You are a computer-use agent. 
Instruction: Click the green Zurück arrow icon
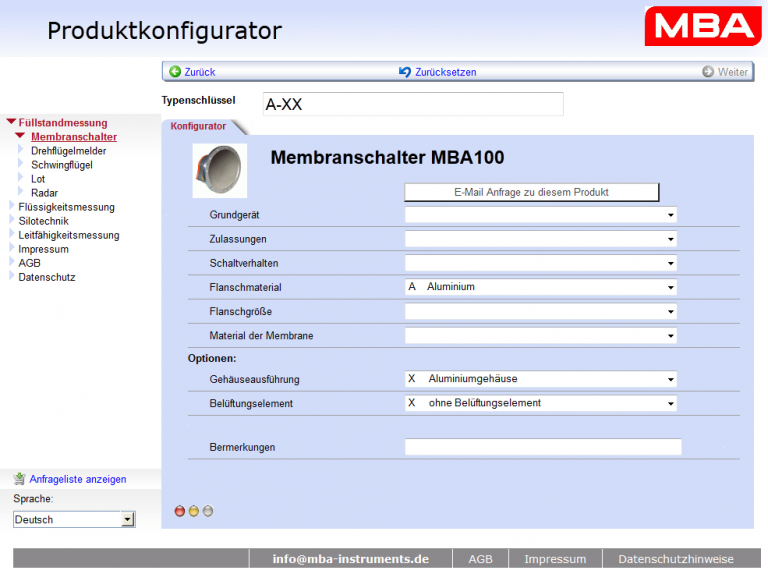(x=175, y=72)
